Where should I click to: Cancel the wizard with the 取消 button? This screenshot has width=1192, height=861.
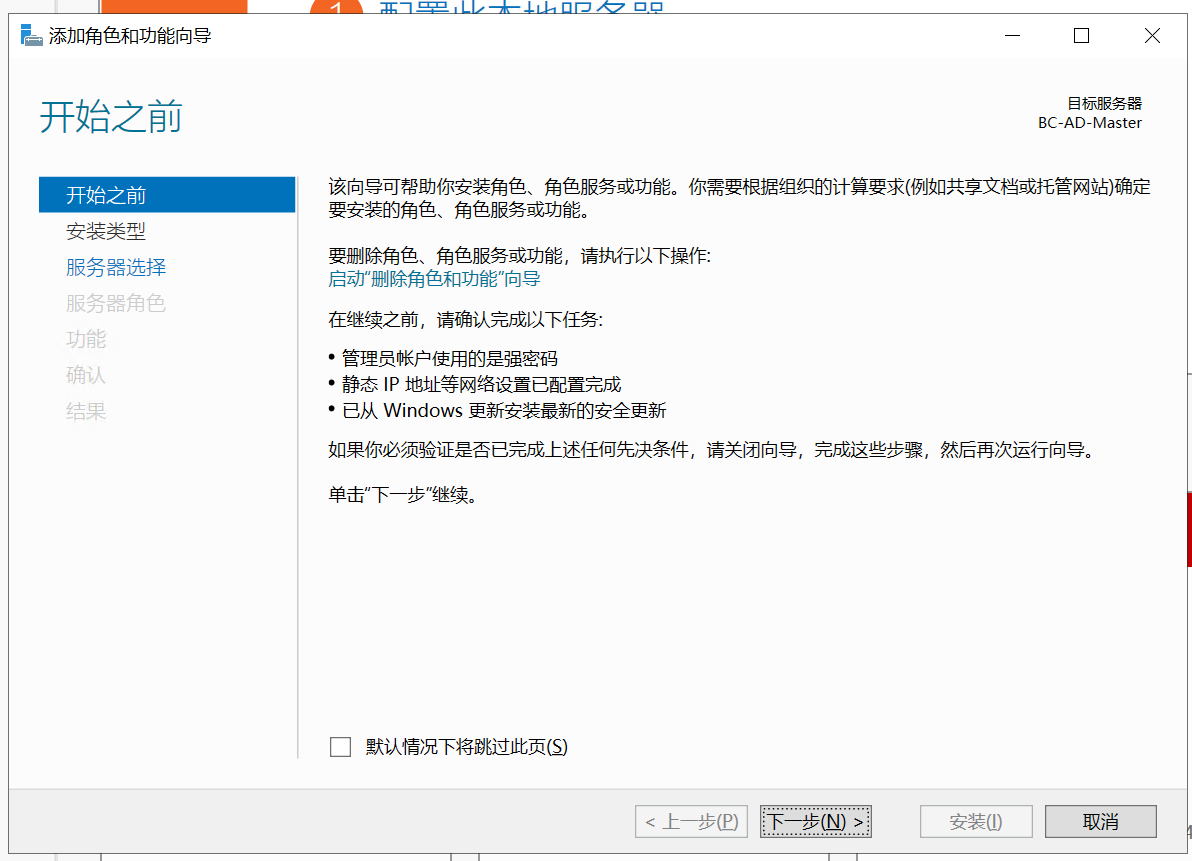click(x=1100, y=822)
